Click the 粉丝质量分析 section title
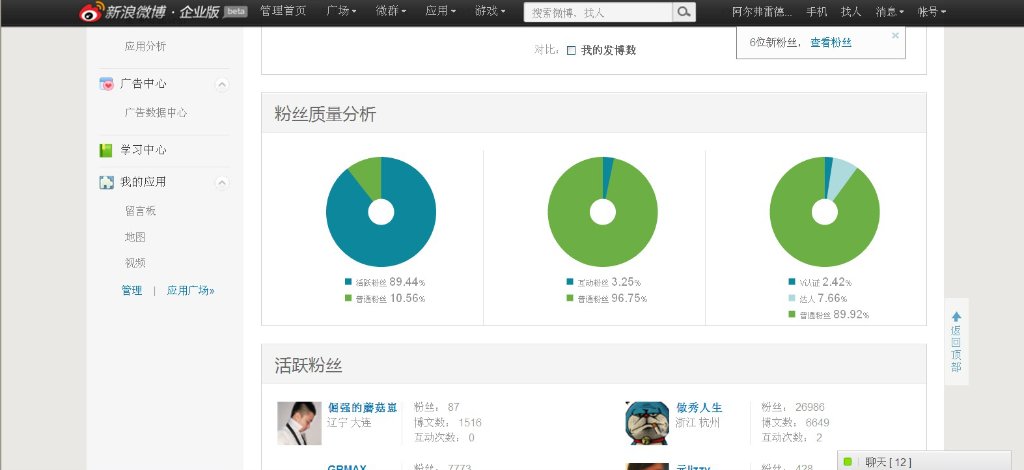 pos(325,114)
